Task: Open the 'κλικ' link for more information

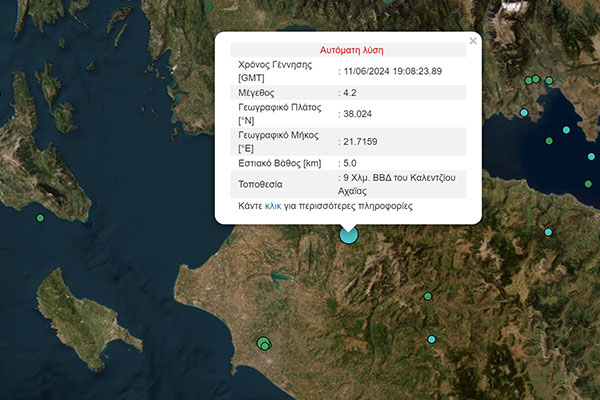Action: click(x=273, y=206)
